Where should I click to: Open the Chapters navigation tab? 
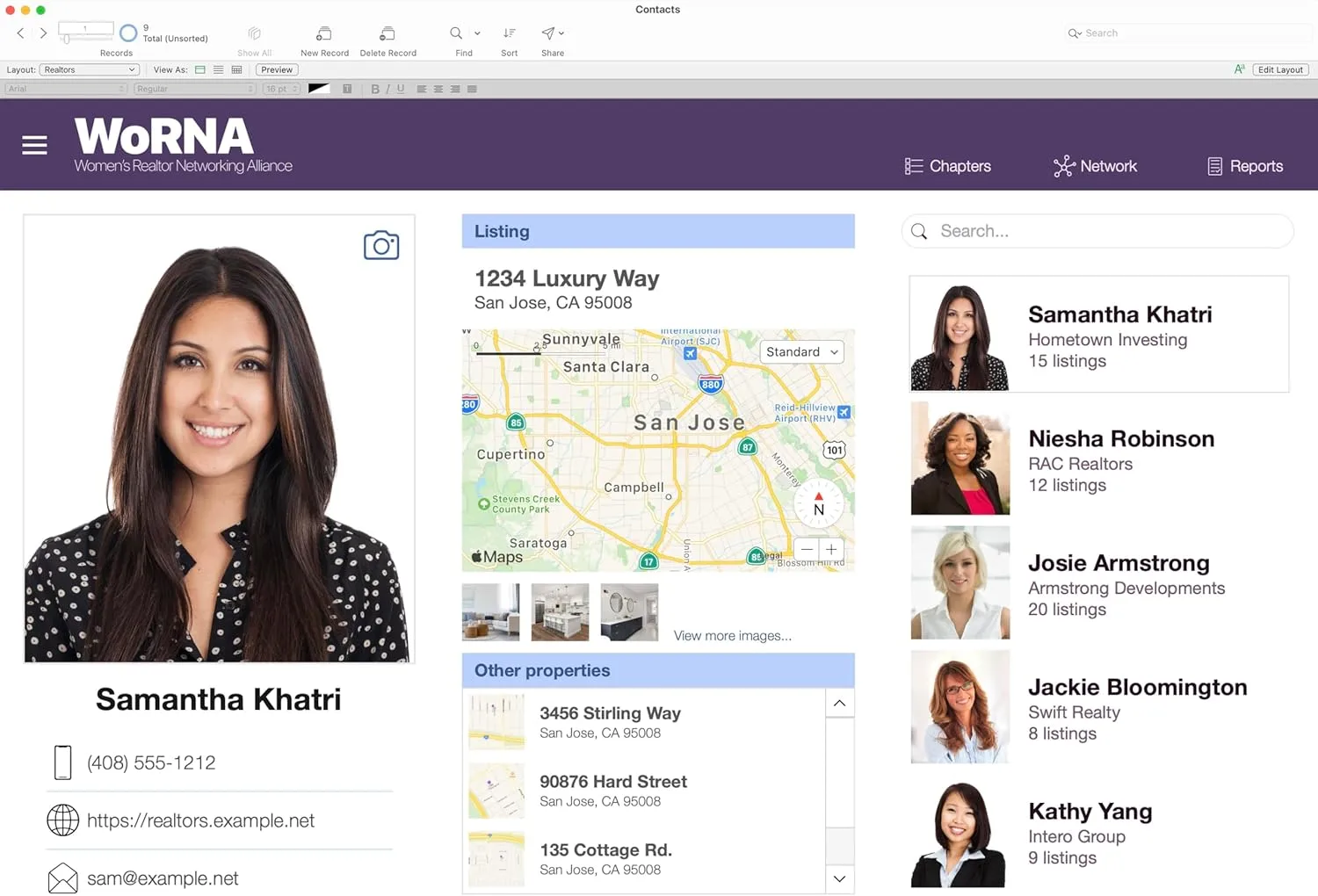[948, 166]
